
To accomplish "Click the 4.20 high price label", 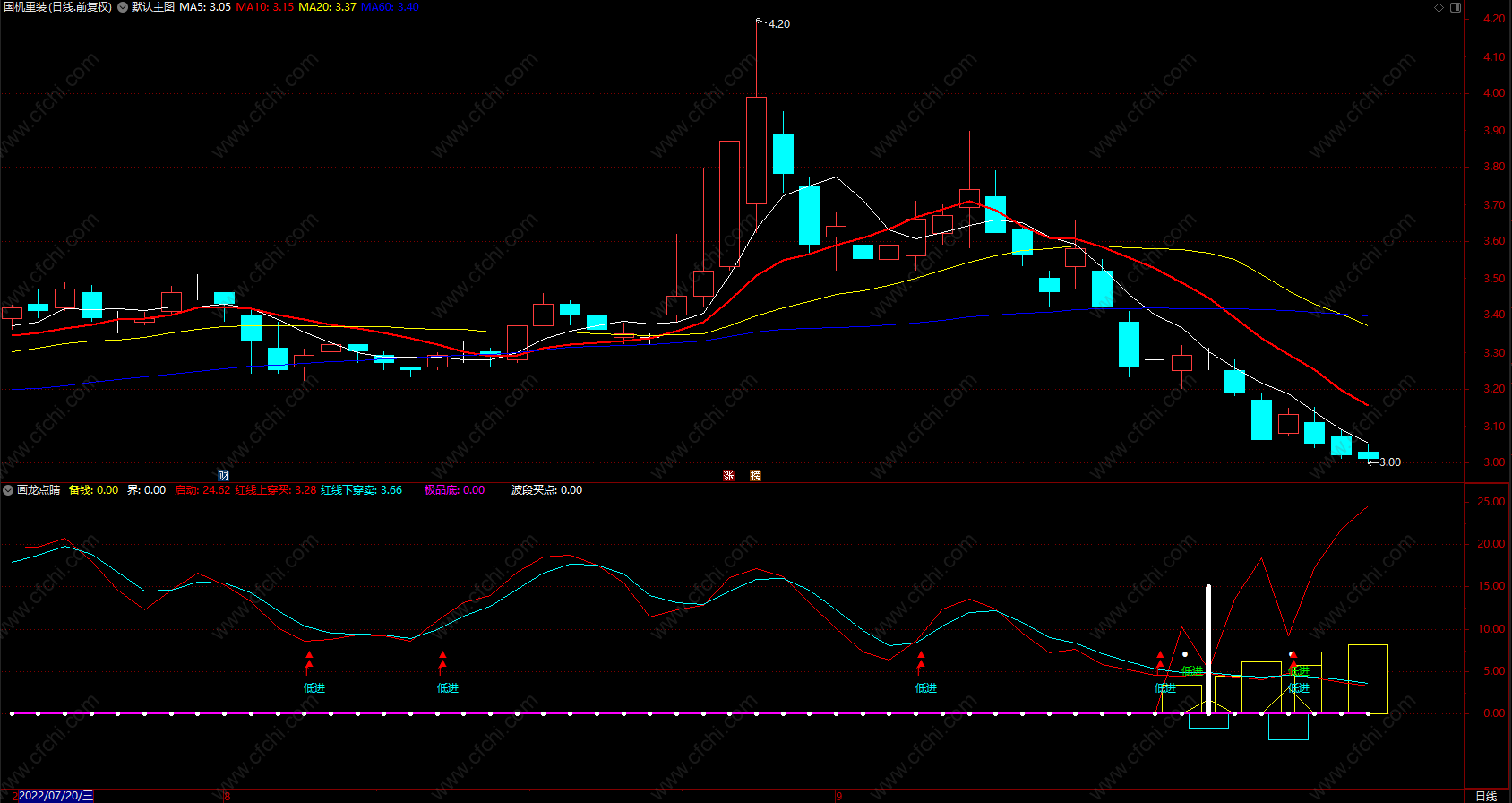I will [779, 24].
